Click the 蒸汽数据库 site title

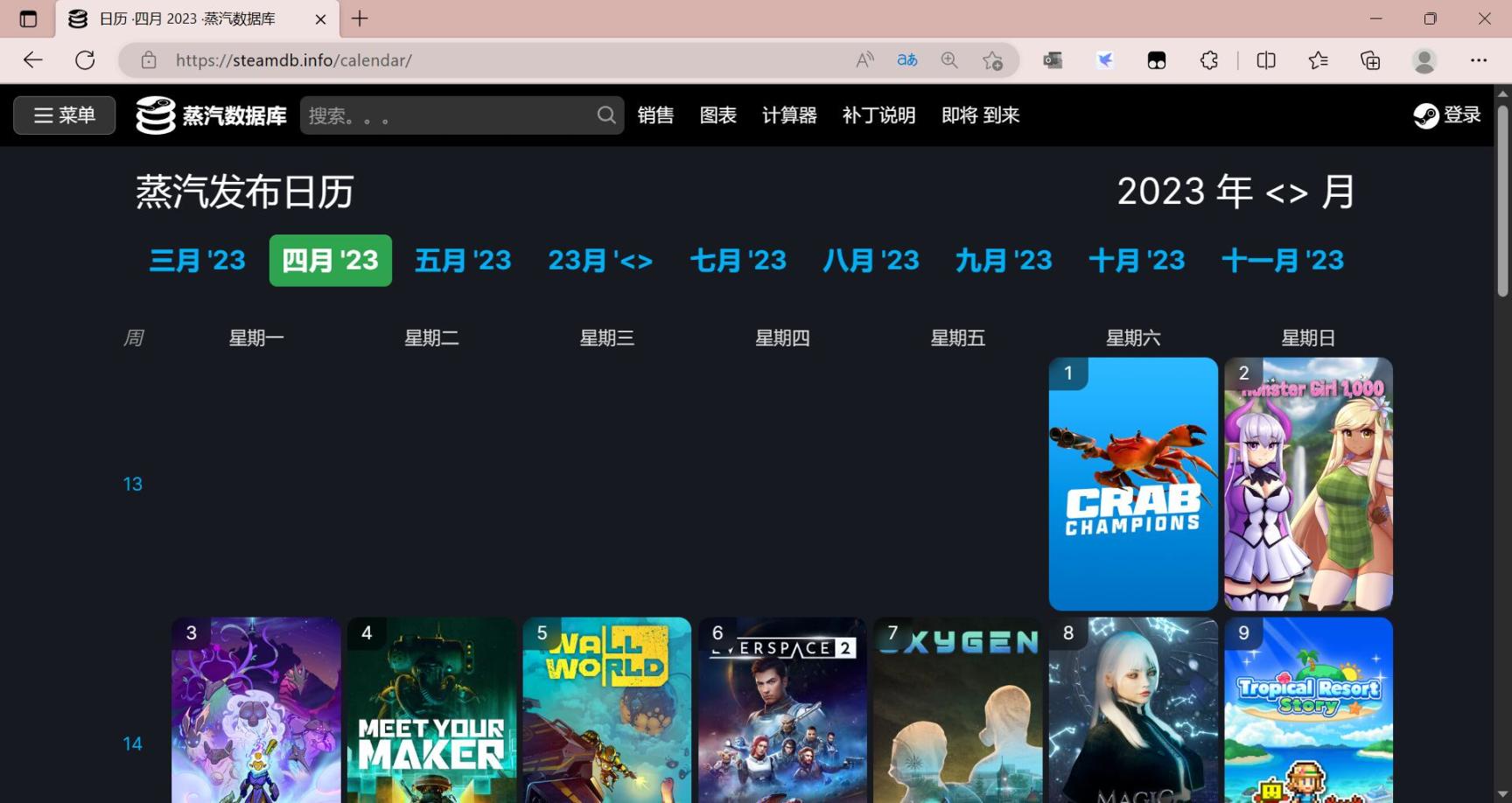[234, 115]
